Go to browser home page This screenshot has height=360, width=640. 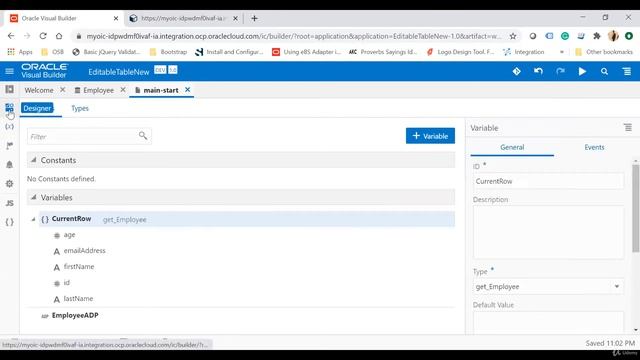(59, 36)
